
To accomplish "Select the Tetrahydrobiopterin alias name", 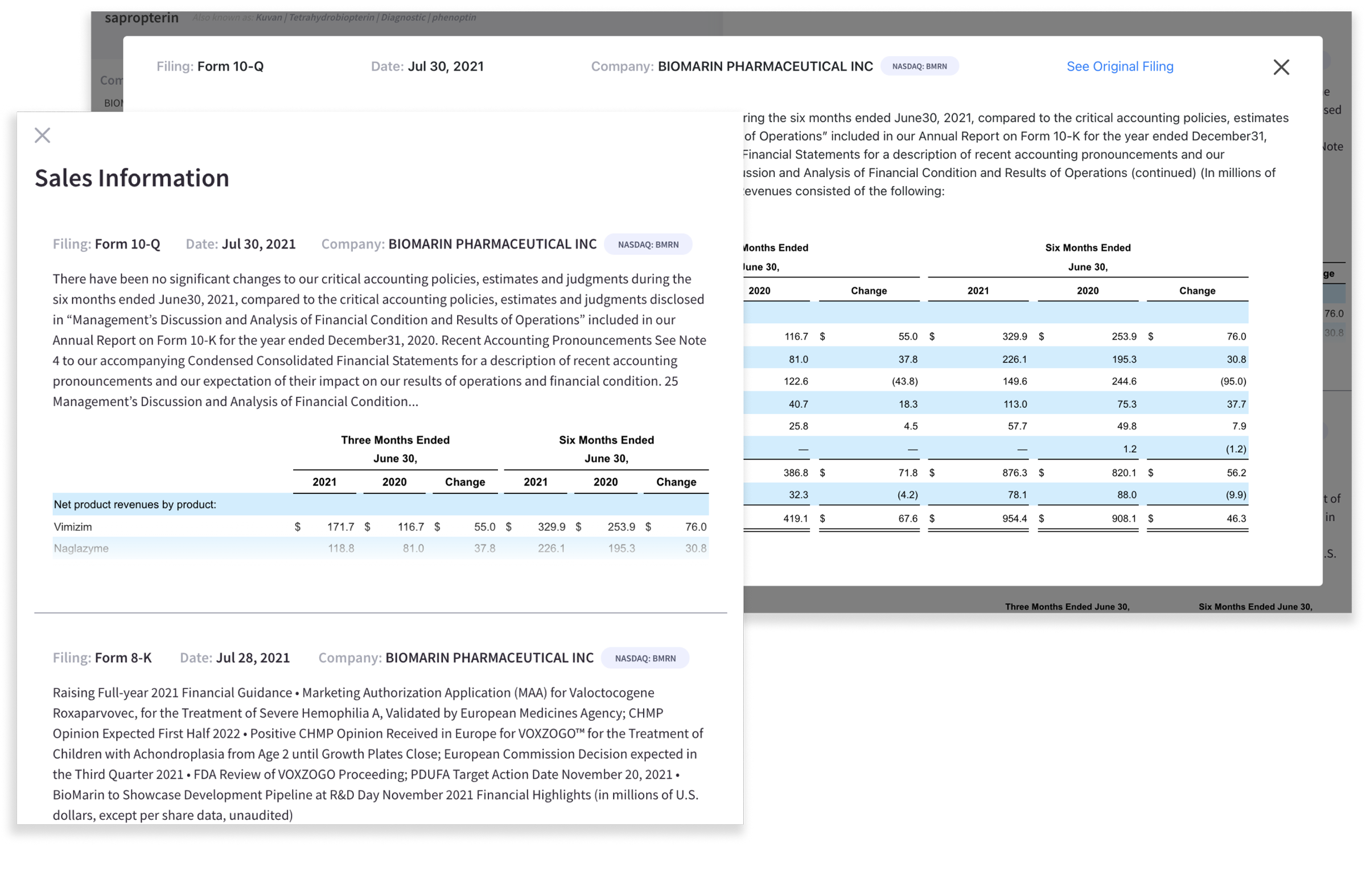I will (331, 17).
